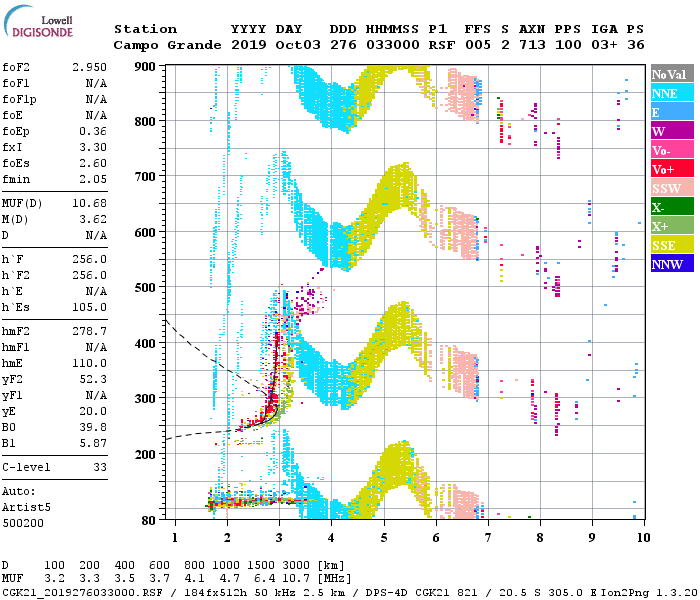The image size is (700, 600).
Task: Click the 500 km height axis label
Action: pos(145,287)
